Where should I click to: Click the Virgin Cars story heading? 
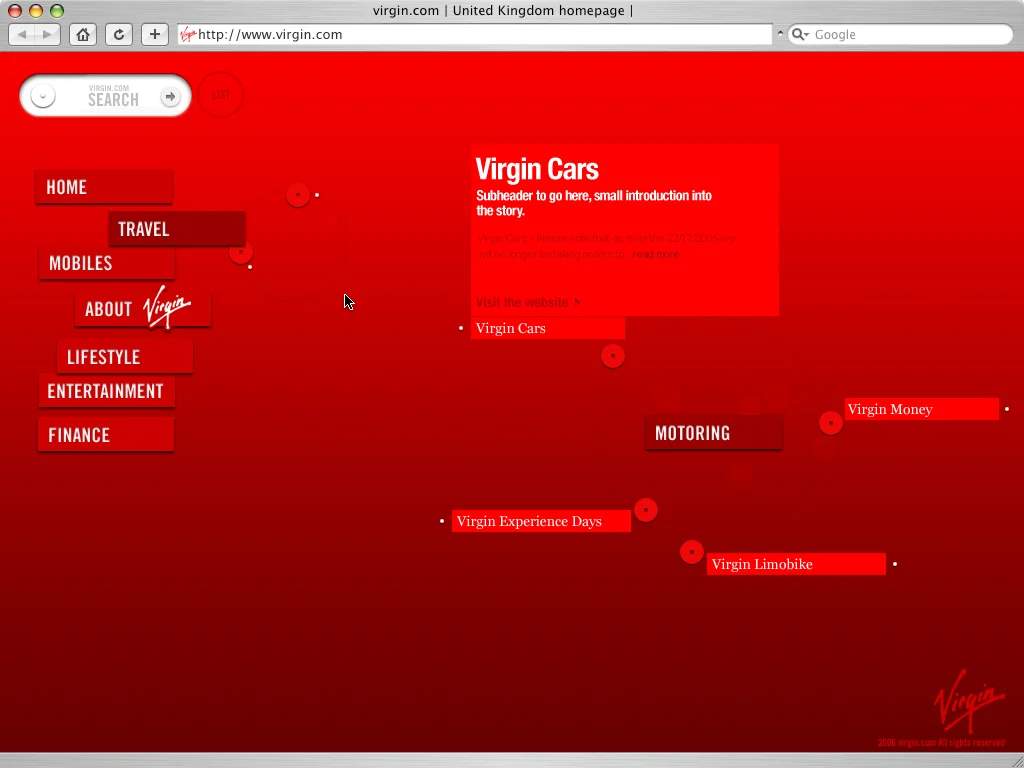537,169
